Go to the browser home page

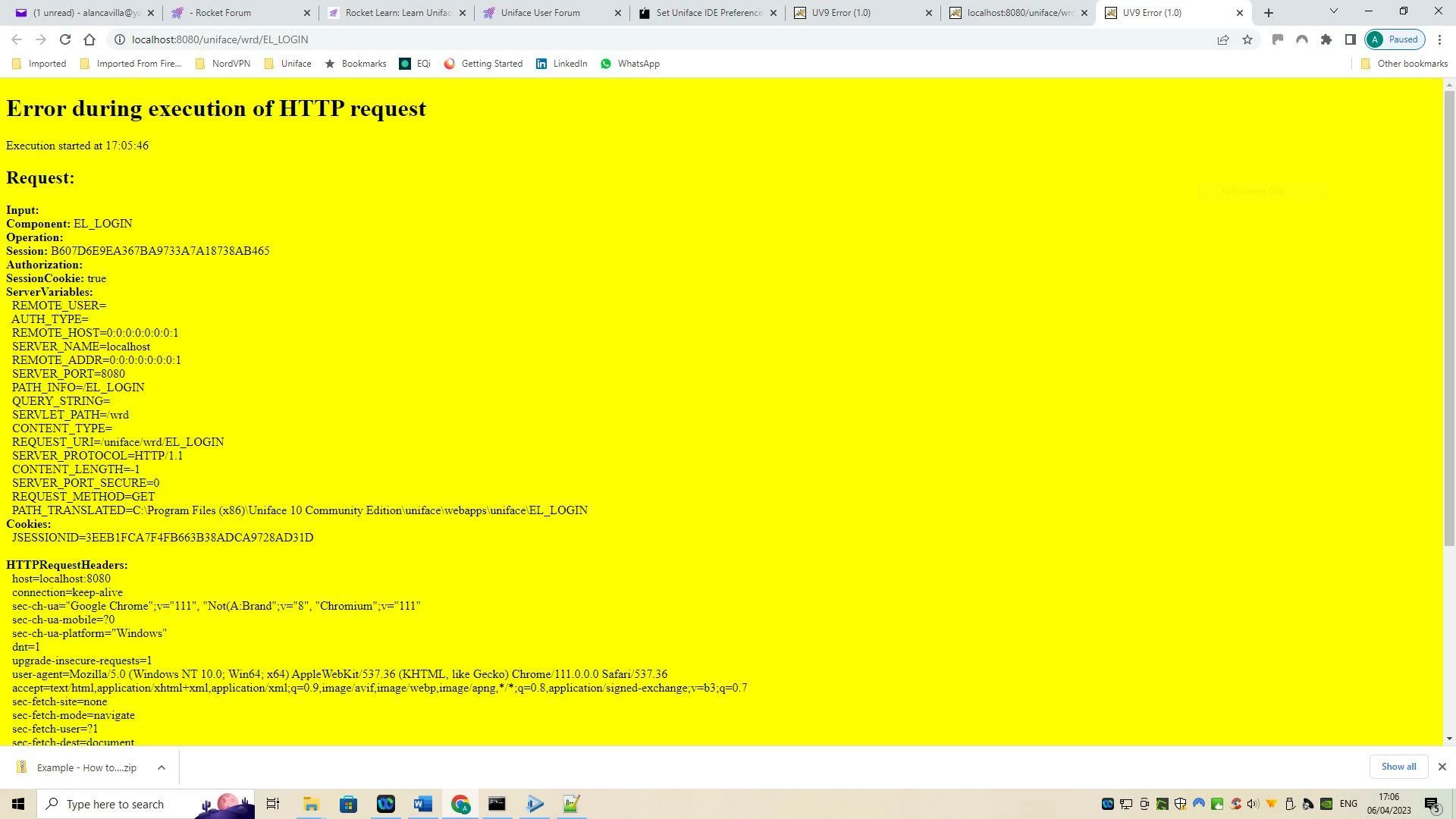coord(89,39)
